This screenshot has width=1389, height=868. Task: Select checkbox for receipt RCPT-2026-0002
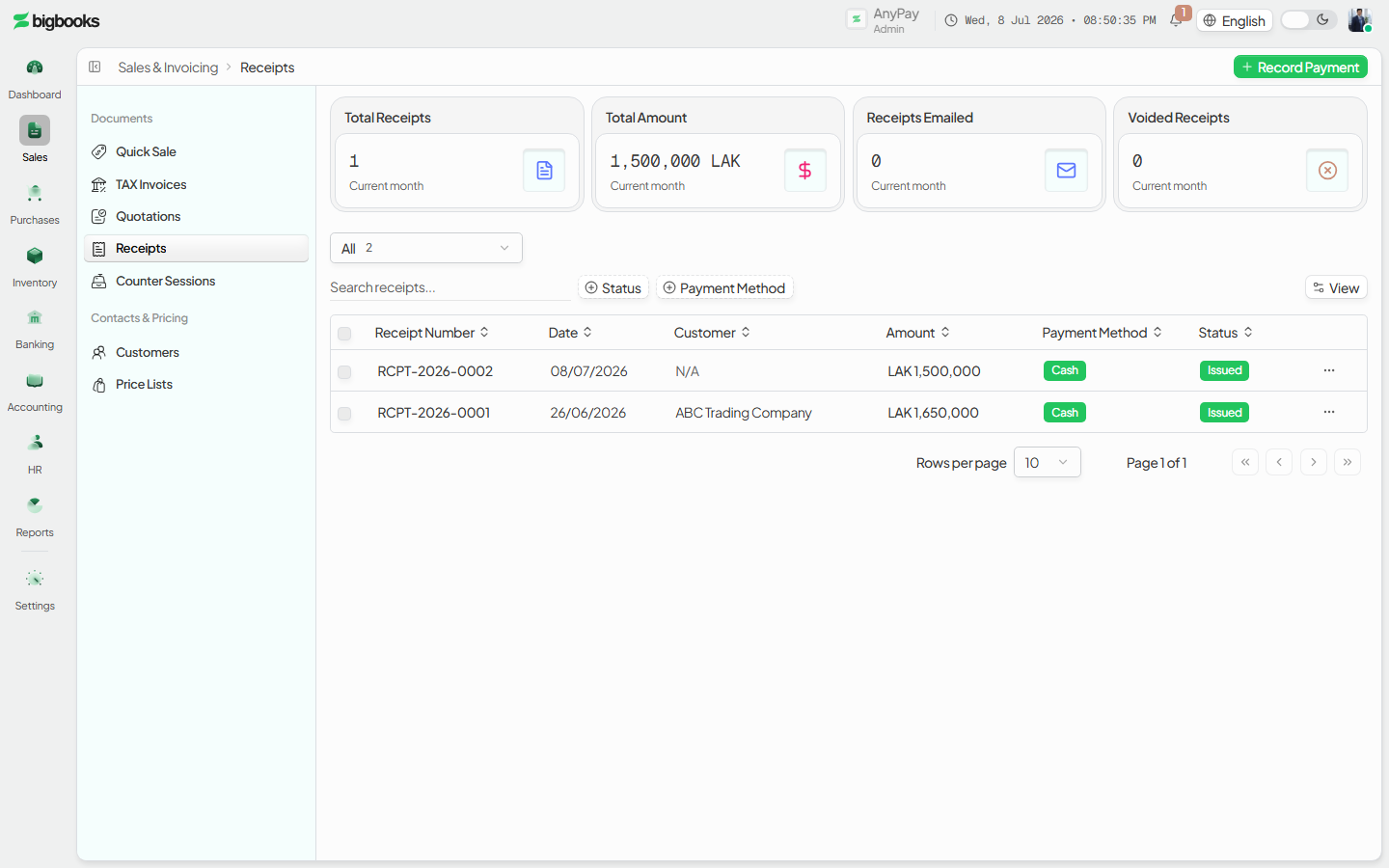344,372
